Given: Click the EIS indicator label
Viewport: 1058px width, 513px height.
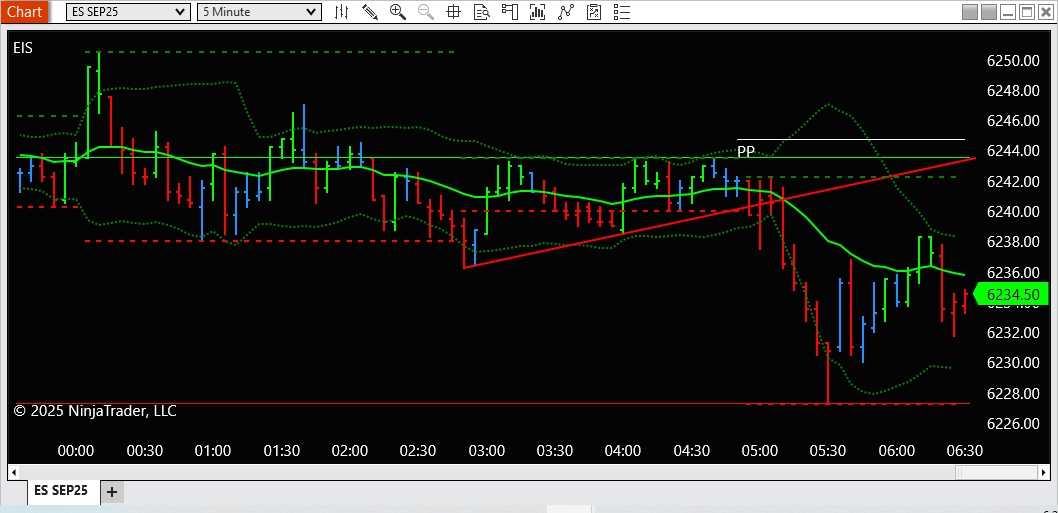Looking at the screenshot, I should 23,47.
